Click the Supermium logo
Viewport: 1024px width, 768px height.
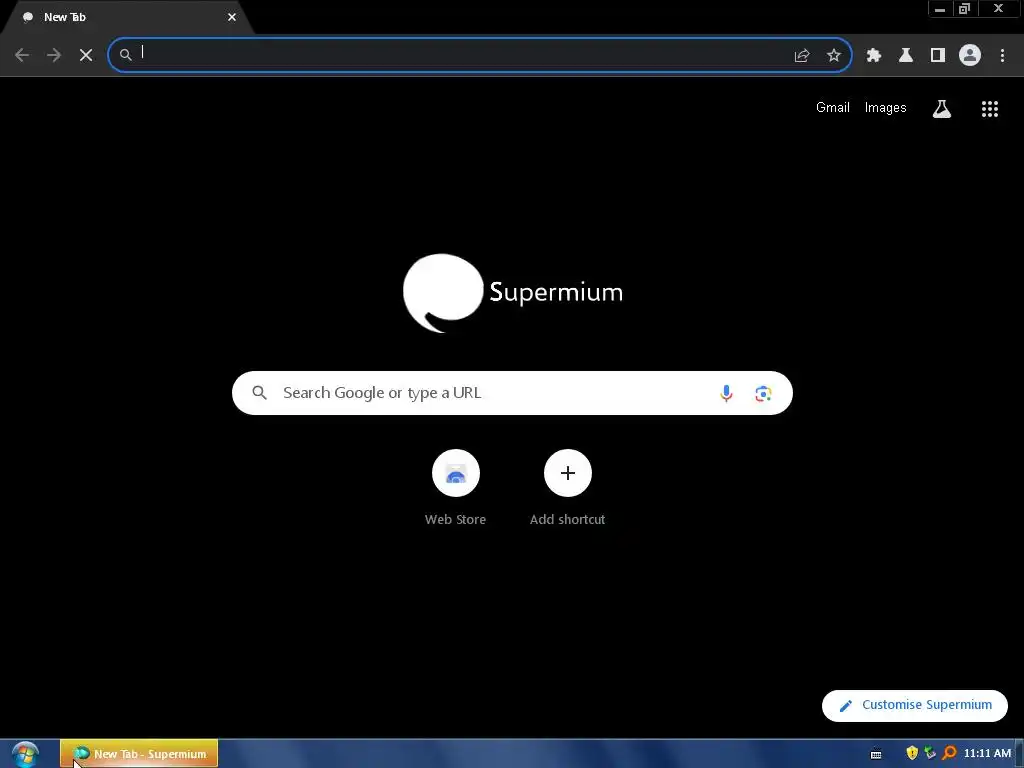(513, 293)
